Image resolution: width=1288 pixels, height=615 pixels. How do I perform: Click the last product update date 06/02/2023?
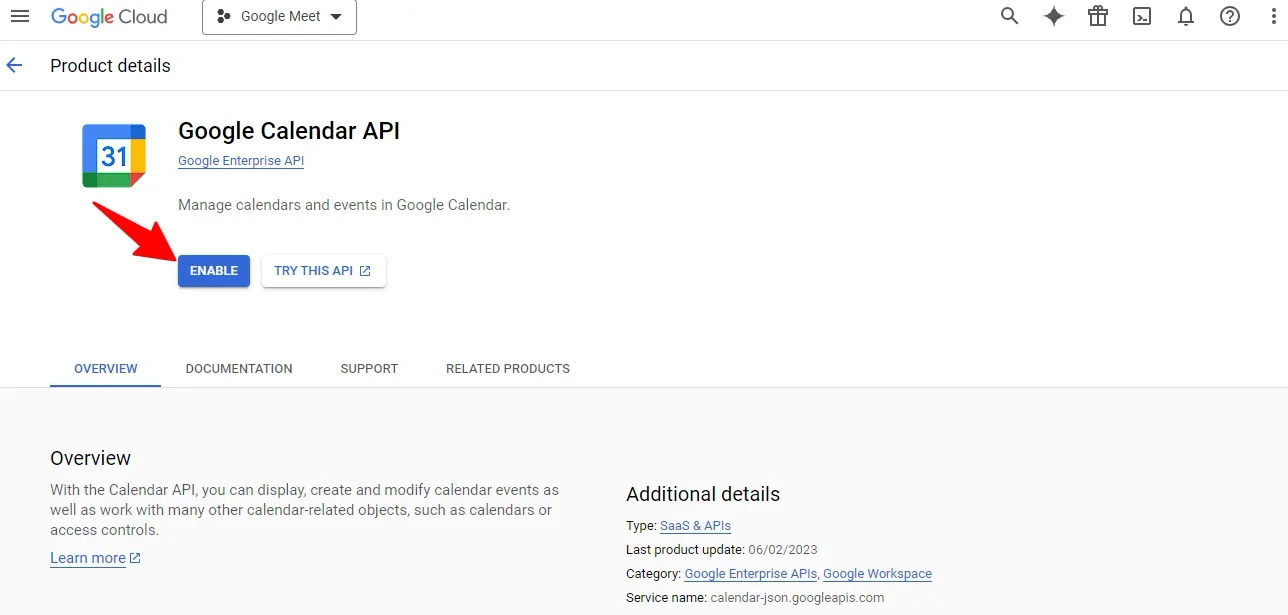click(785, 550)
